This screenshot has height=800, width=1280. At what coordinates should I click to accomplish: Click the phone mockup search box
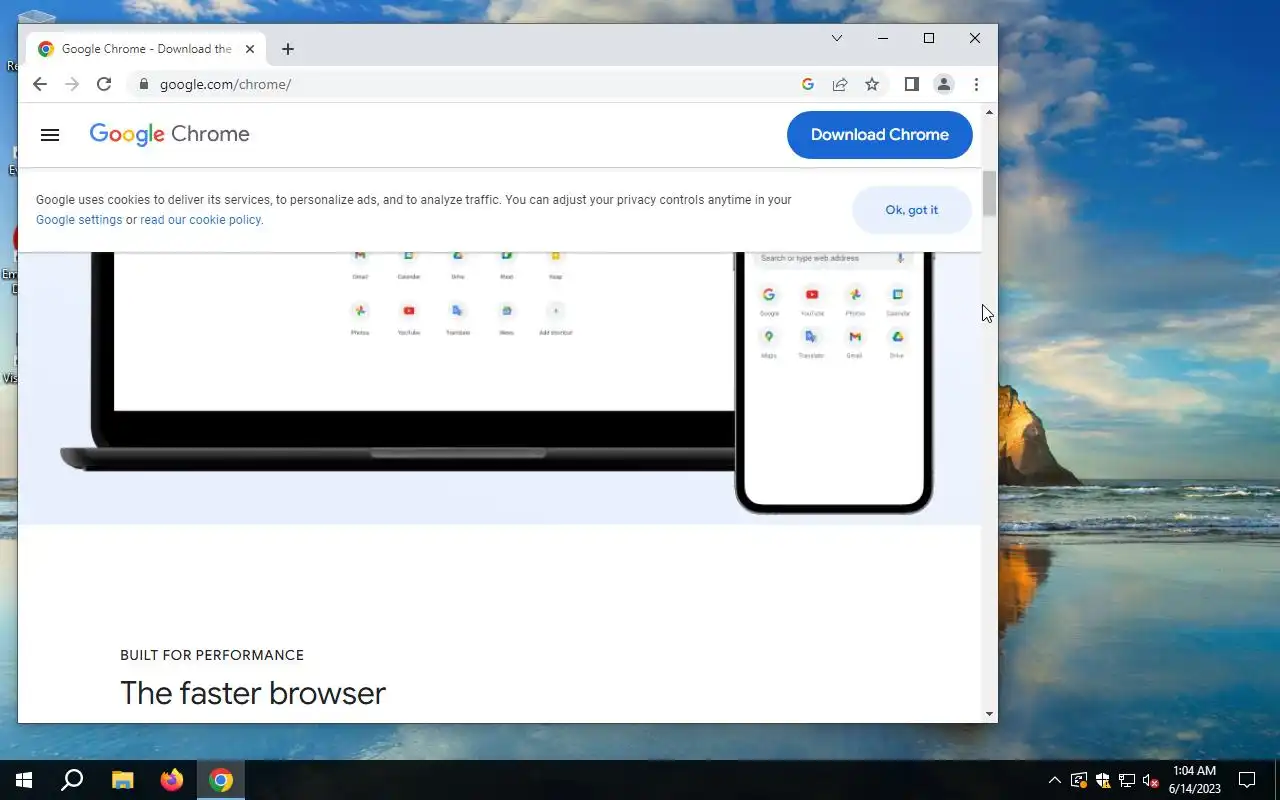point(832,258)
